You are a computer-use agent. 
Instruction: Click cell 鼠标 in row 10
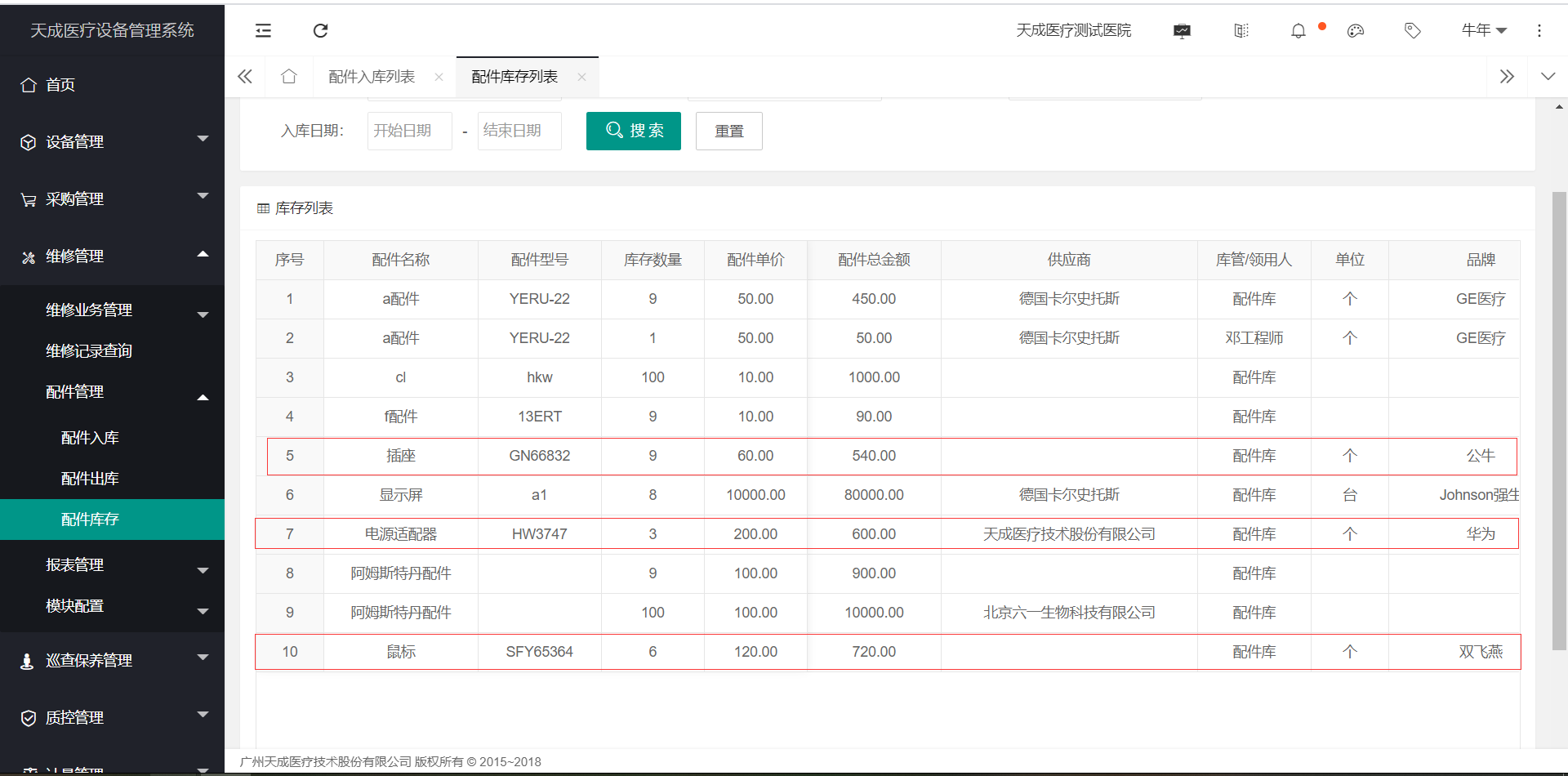click(x=401, y=652)
